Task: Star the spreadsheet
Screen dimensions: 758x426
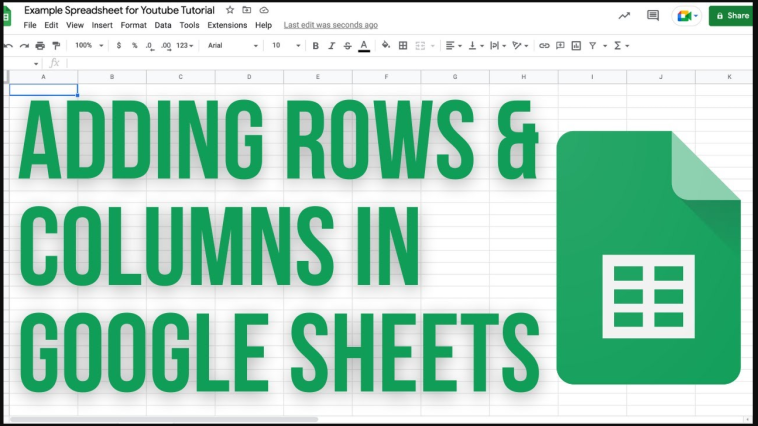Action: pyautogui.click(x=230, y=10)
